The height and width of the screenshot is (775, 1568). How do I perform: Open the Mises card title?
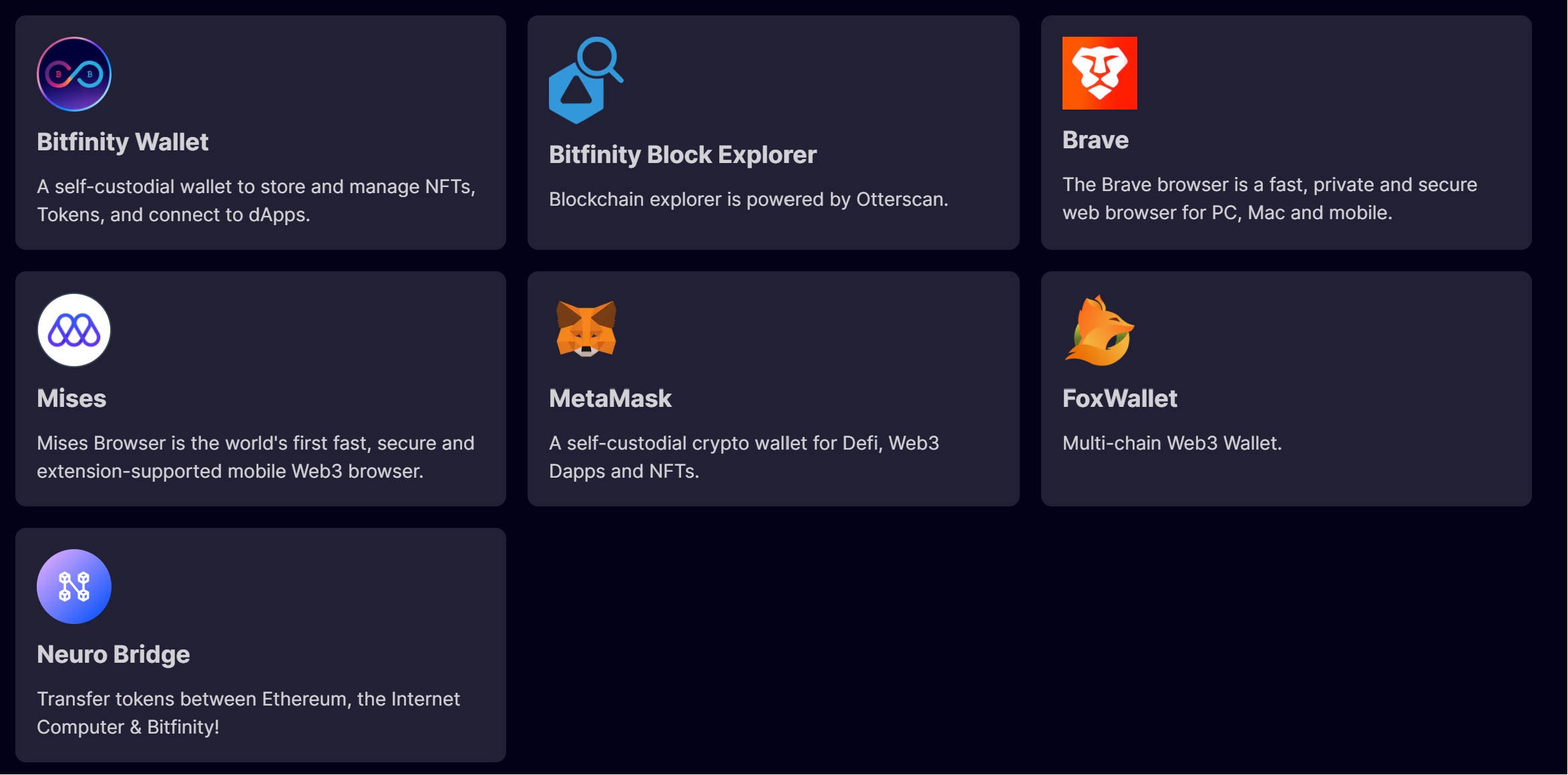click(71, 398)
